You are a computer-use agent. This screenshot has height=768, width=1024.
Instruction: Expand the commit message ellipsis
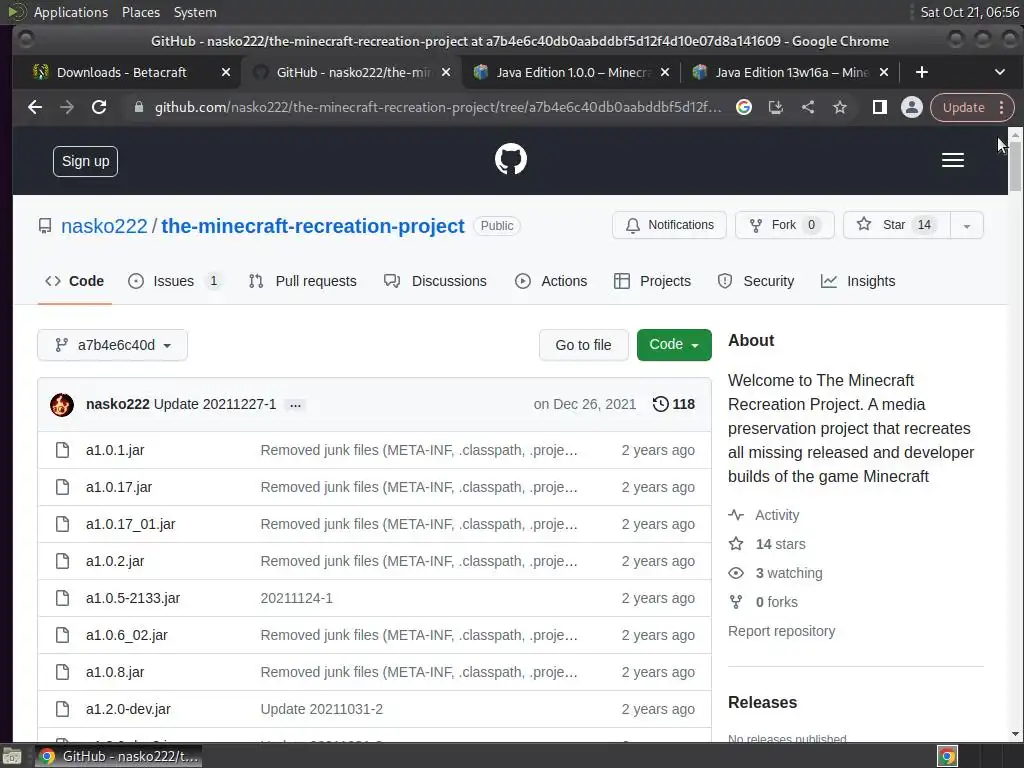tap(295, 405)
